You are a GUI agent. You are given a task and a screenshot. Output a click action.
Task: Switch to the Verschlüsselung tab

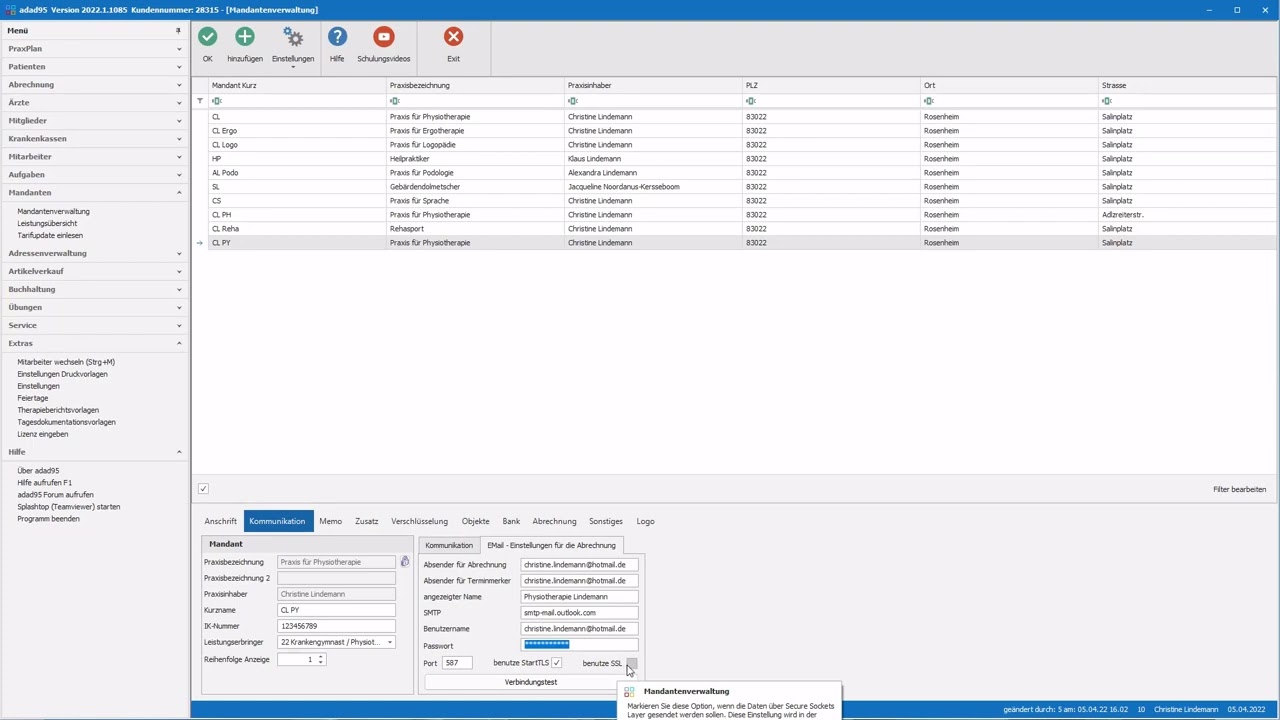[x=419, y=521]
